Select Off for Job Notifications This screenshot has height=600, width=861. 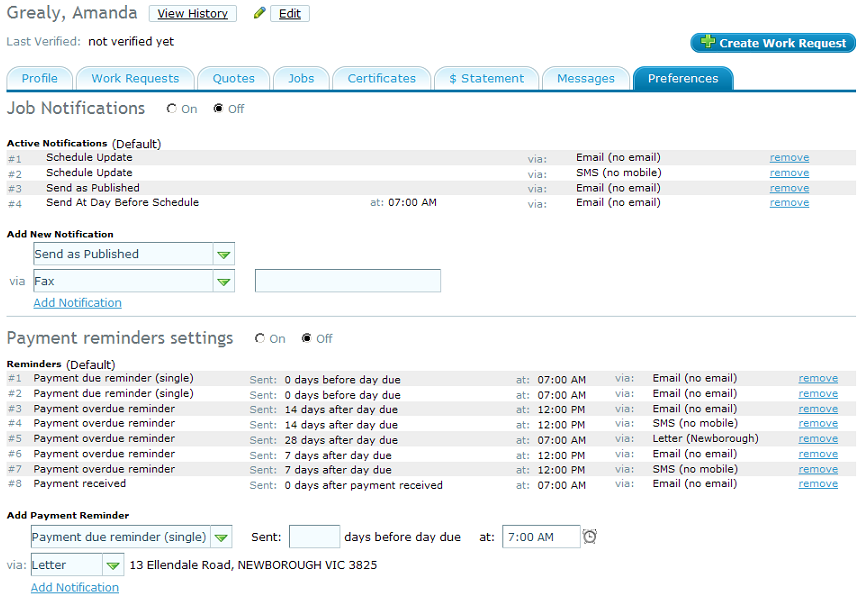pyautogui.click(x=219, y=109)
